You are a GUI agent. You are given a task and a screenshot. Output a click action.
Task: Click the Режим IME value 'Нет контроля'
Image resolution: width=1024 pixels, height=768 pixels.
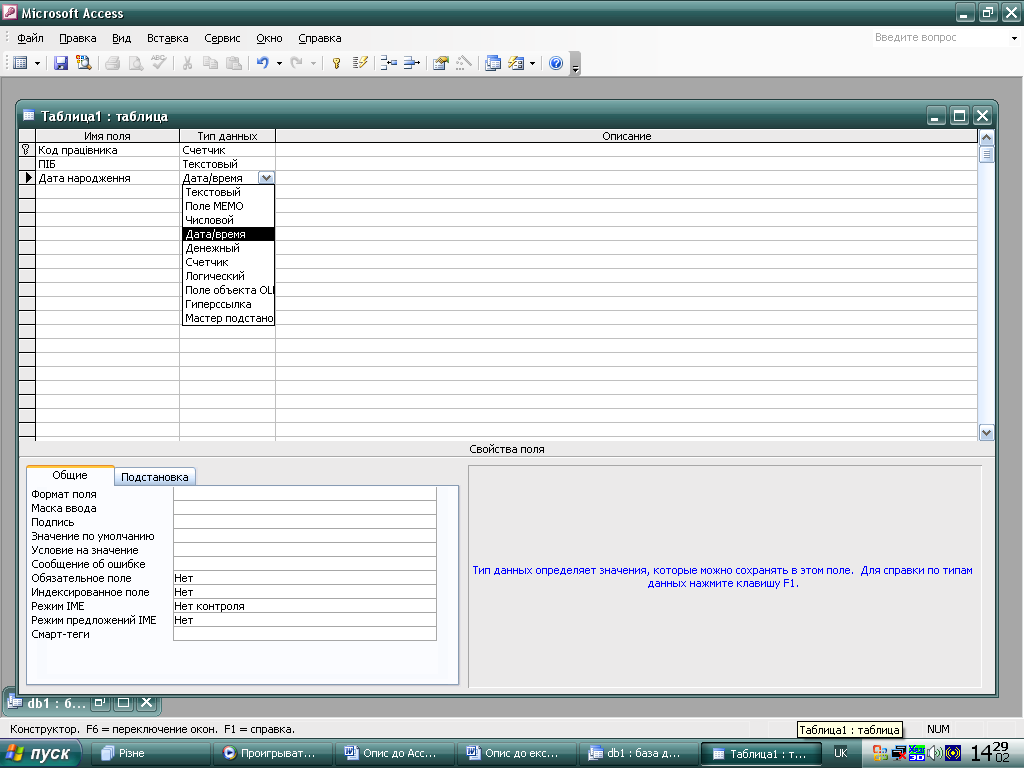(304, 606)
